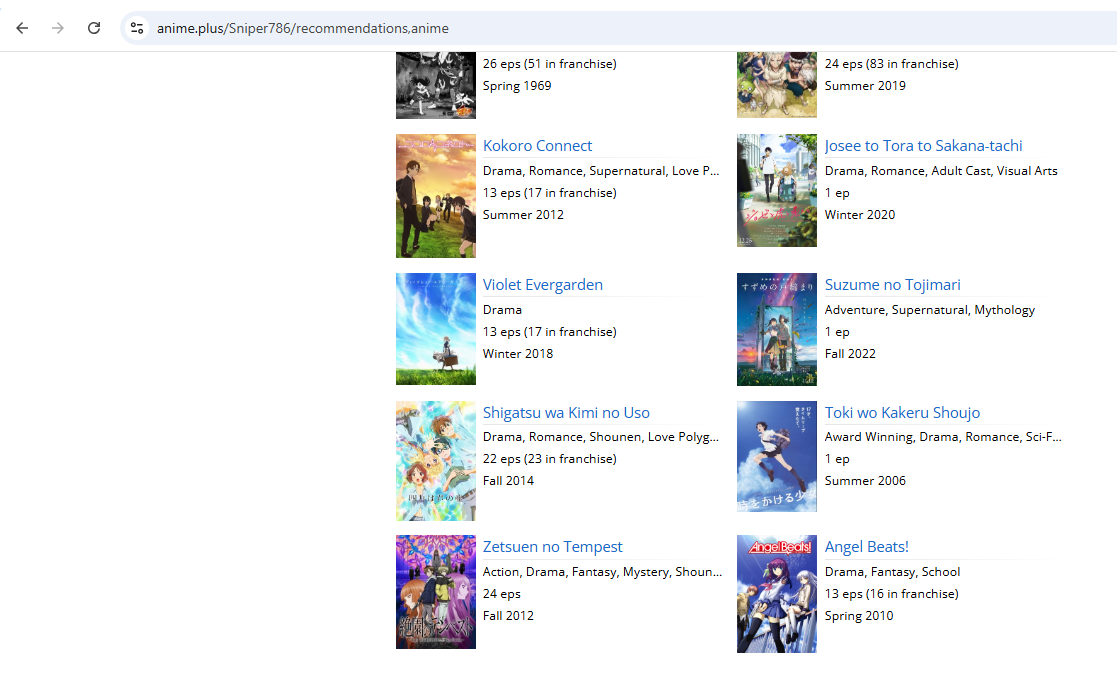Screen dimensions: 1117x683
Task: Open the Josee to Tora to Sakana-tachi link
Action: [923, 145]
